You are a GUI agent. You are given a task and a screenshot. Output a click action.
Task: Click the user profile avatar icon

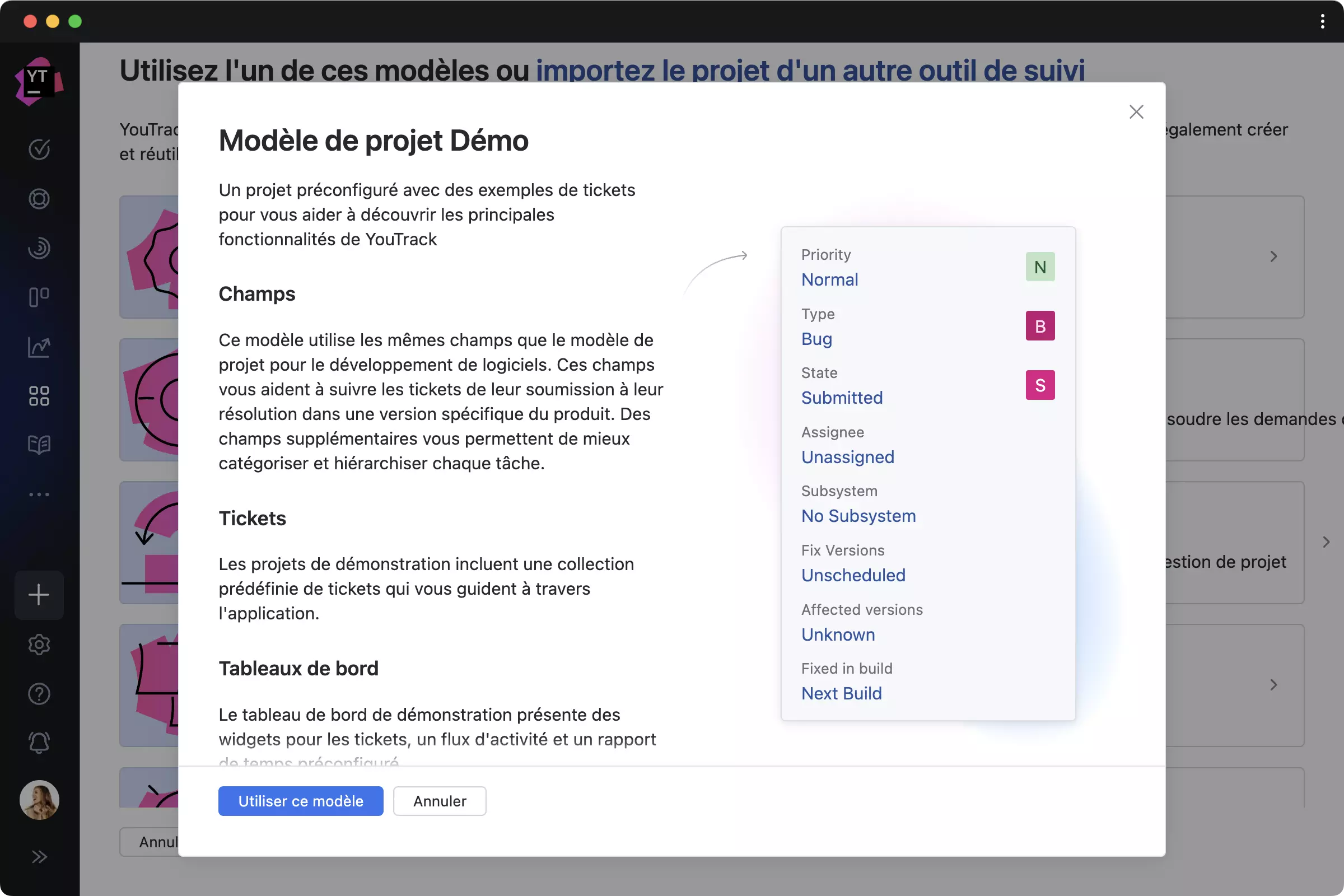[40, 800]
